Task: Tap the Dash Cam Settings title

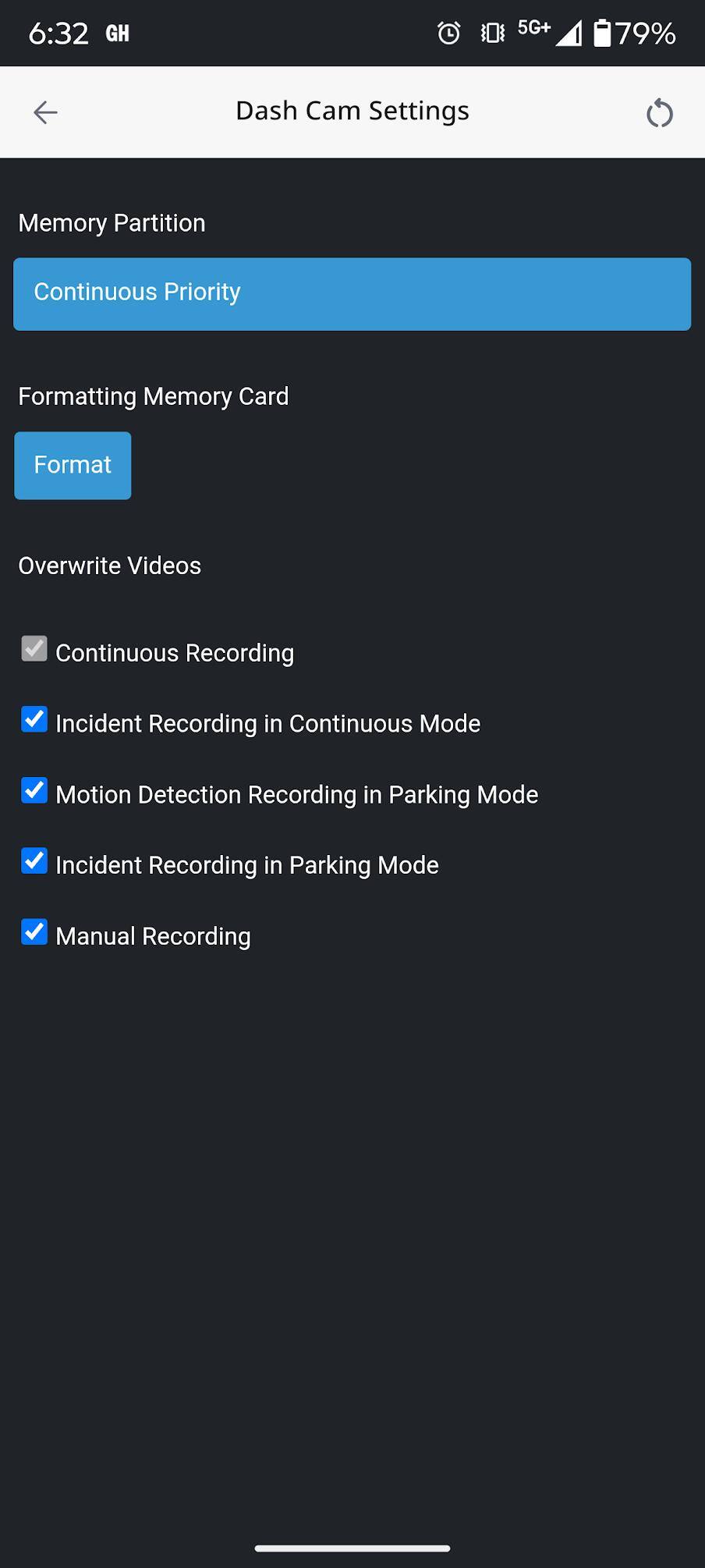Action: 352,111
